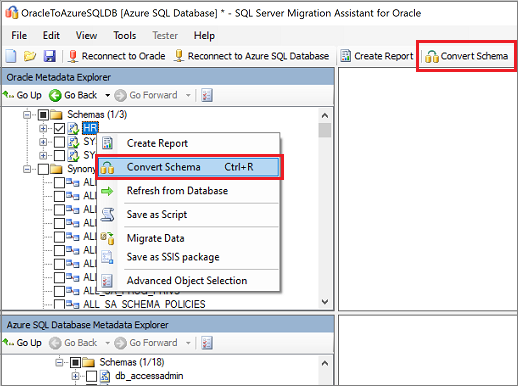Screen dimensions: 518x386
Task: Collapse Azure Schemas (1/18) node
Action: tap(59, 362)
